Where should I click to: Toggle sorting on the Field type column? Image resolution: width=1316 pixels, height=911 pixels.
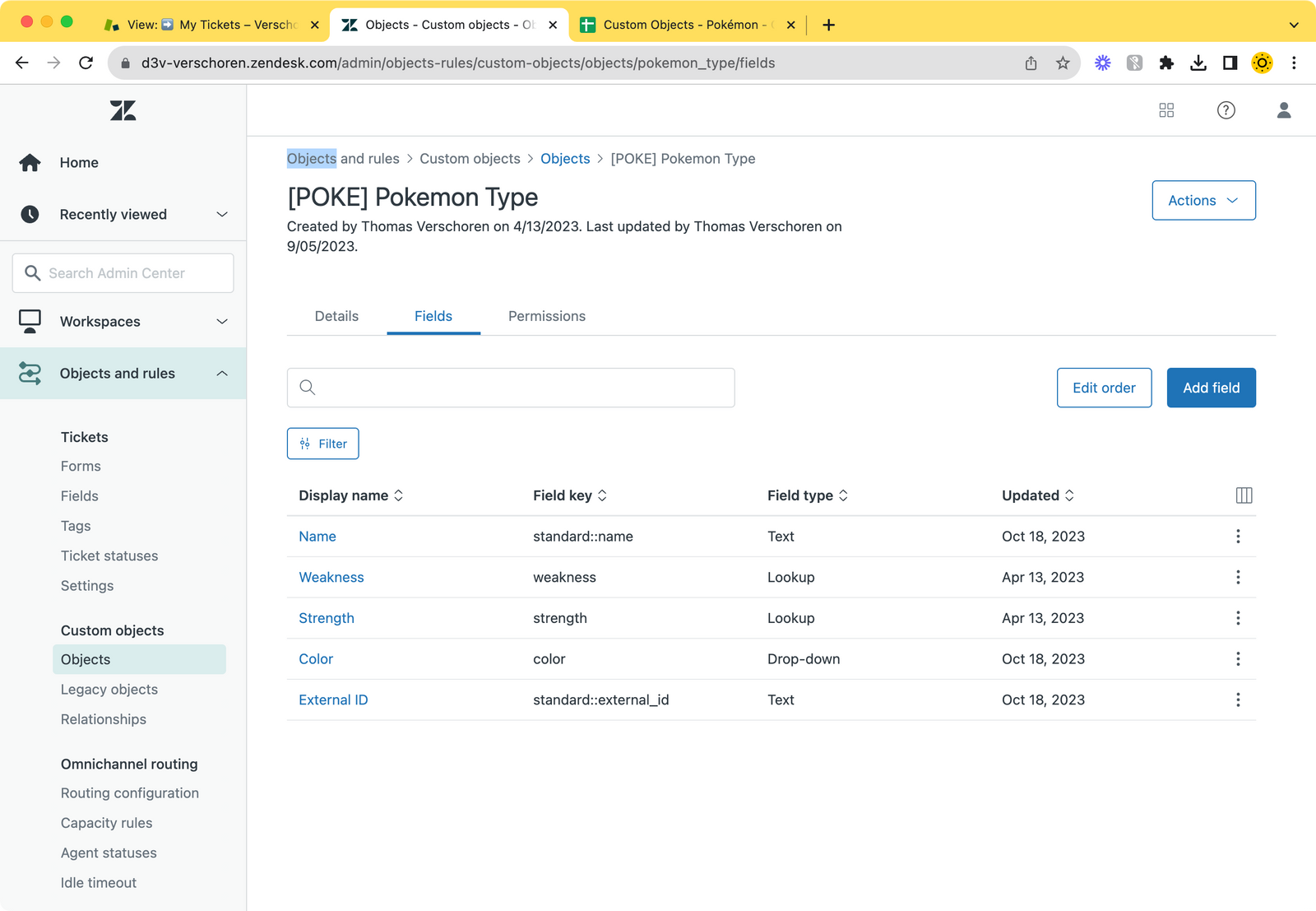click(843, 495)
